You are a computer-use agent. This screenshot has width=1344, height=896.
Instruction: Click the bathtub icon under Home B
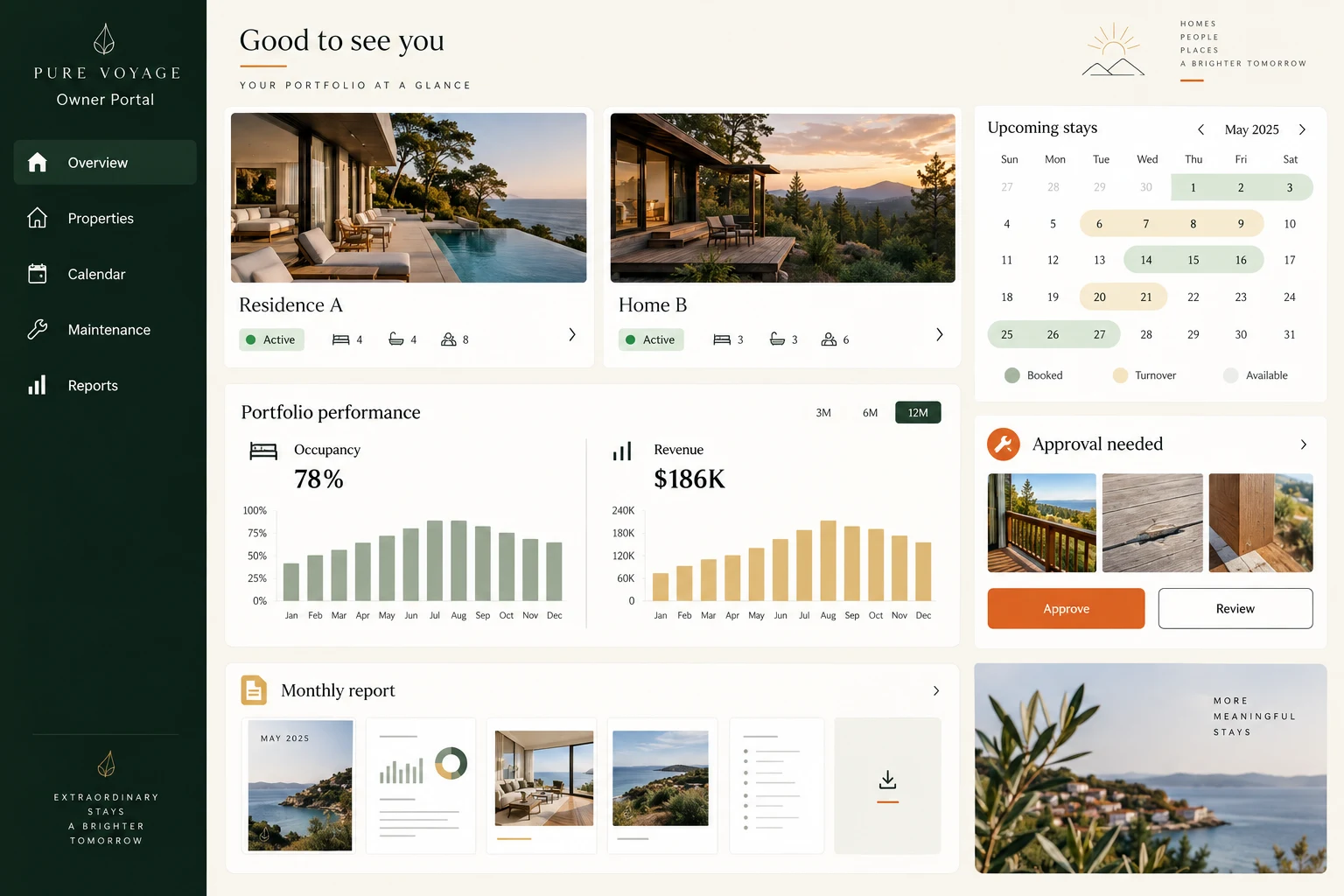(777, 339)
